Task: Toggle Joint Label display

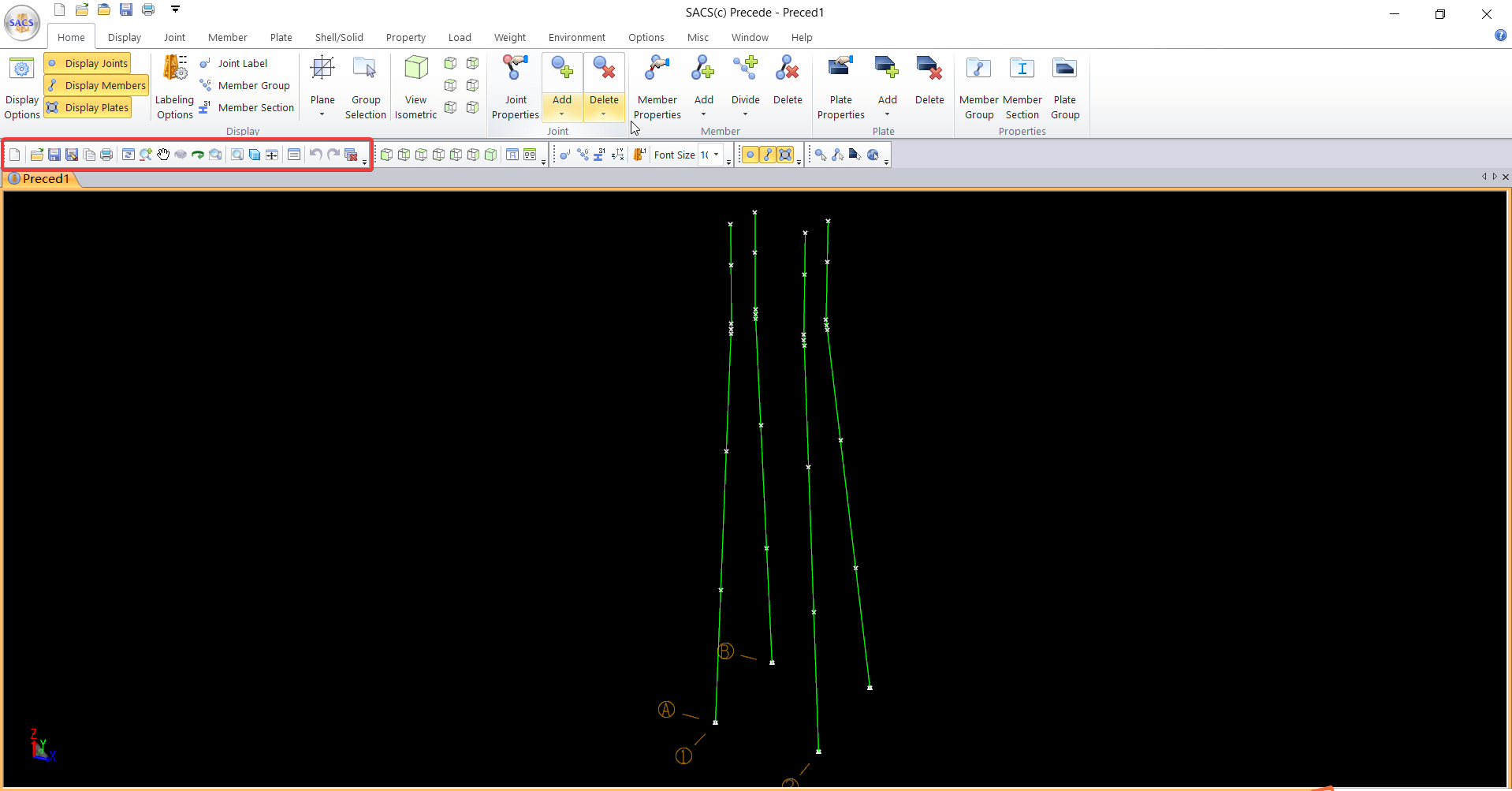Action: 233,63
